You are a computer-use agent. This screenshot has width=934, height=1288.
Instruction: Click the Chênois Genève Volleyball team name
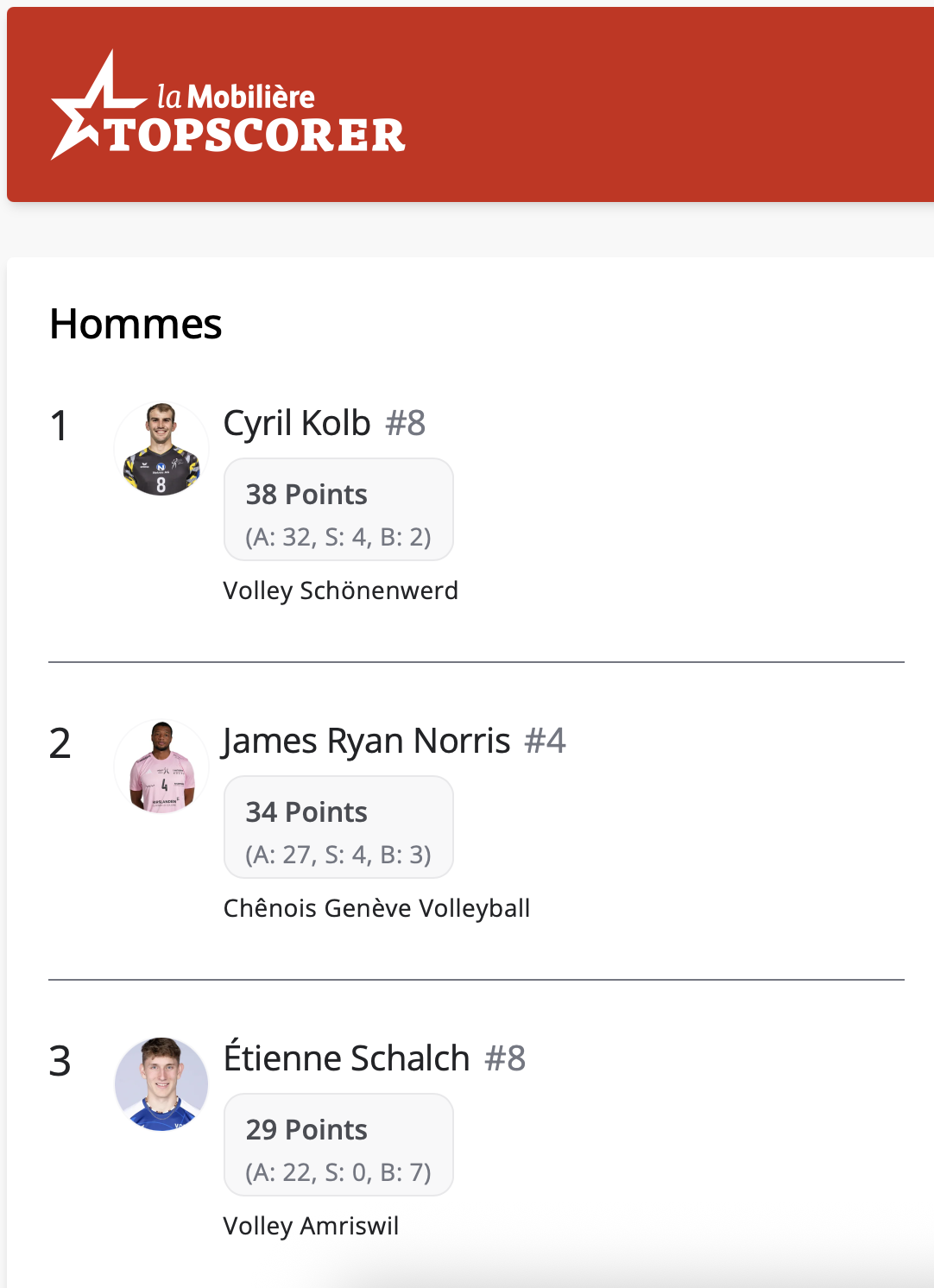(376, 908)
